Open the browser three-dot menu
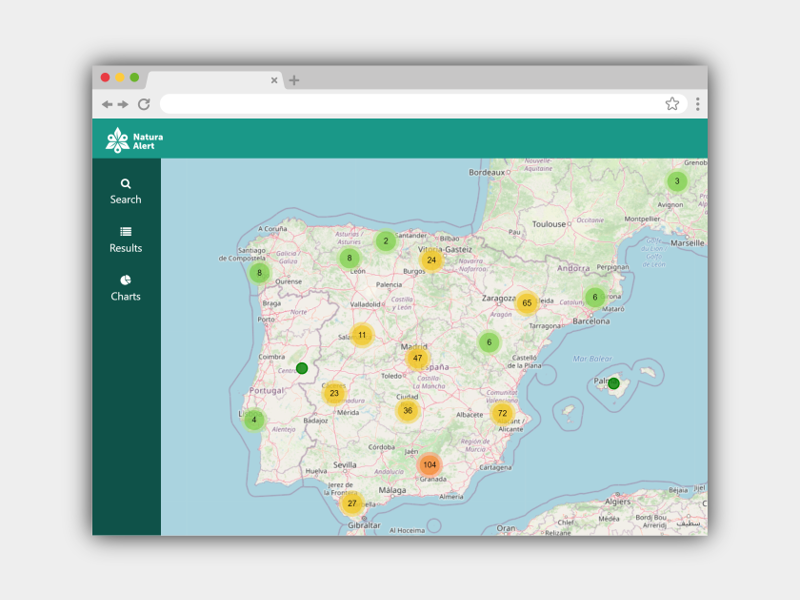This screenshot has width=800, height=600. pyautogui.click(x=697, y=104)
